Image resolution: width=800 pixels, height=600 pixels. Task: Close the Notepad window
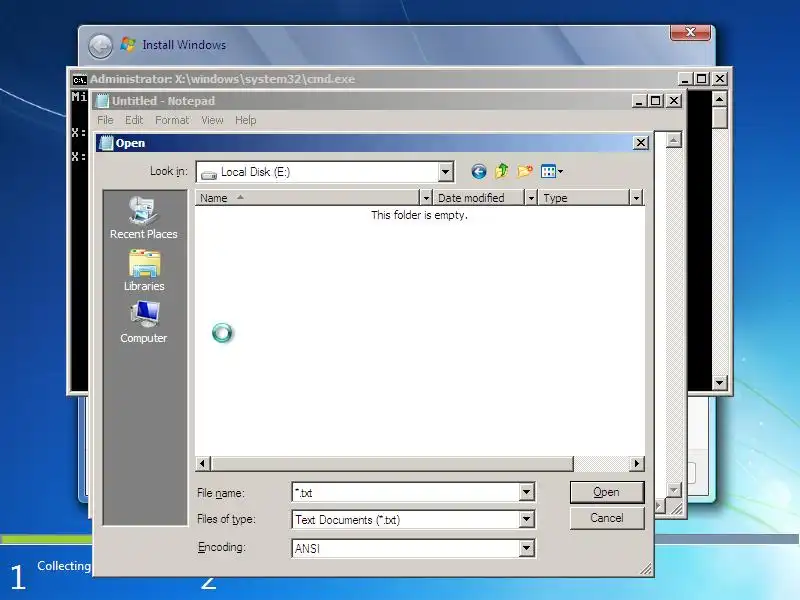[674, 101]
